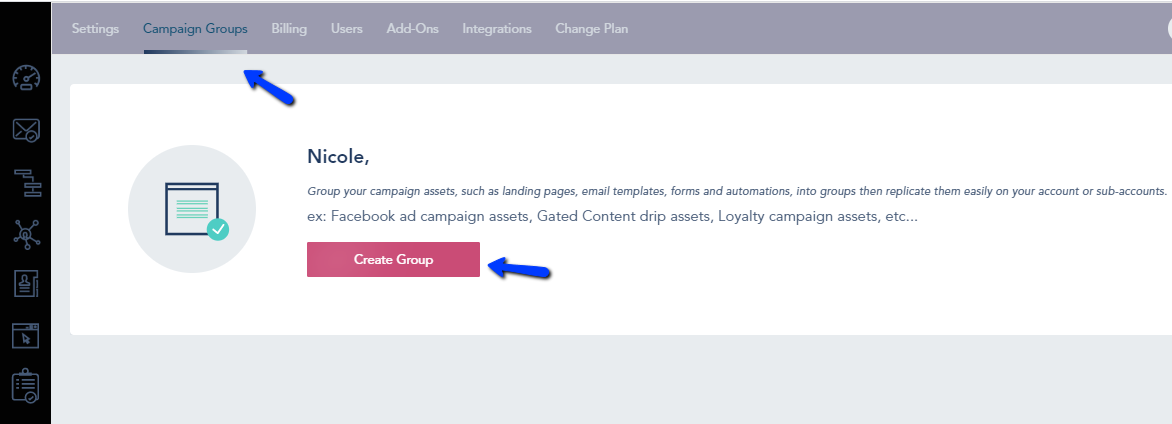Switch to the Settings tab

pyautogui.click(x=95, y=28)
